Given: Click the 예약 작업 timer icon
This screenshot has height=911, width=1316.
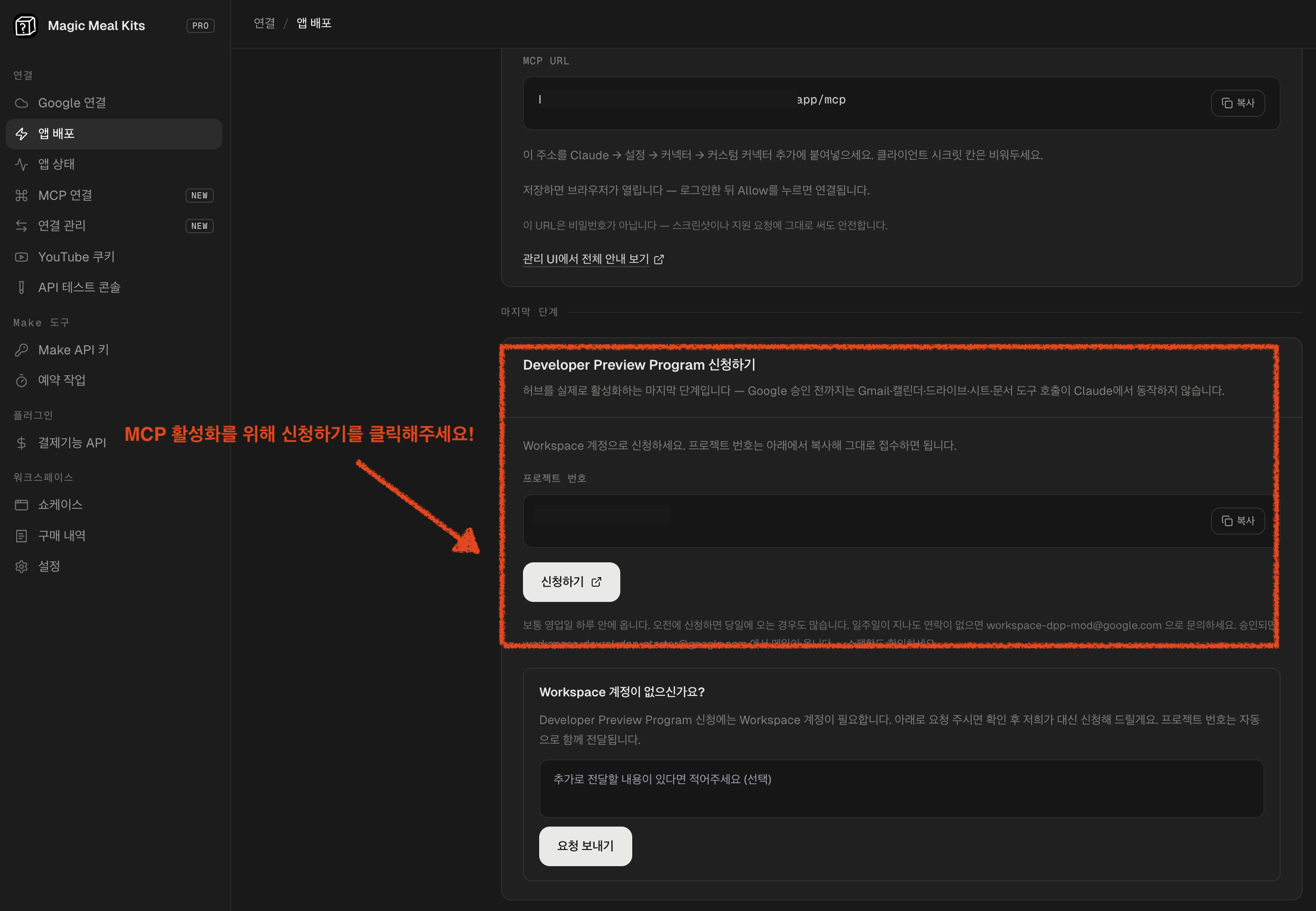Looking at the screenshot, I should tap(21, 381).
